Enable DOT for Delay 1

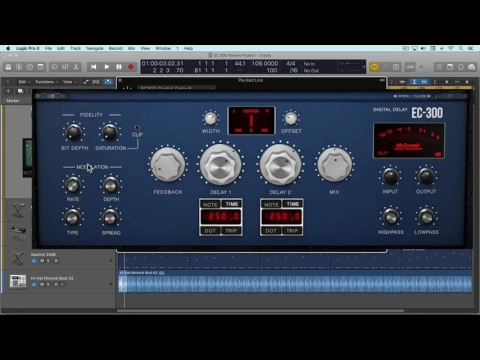coord(210,231)
